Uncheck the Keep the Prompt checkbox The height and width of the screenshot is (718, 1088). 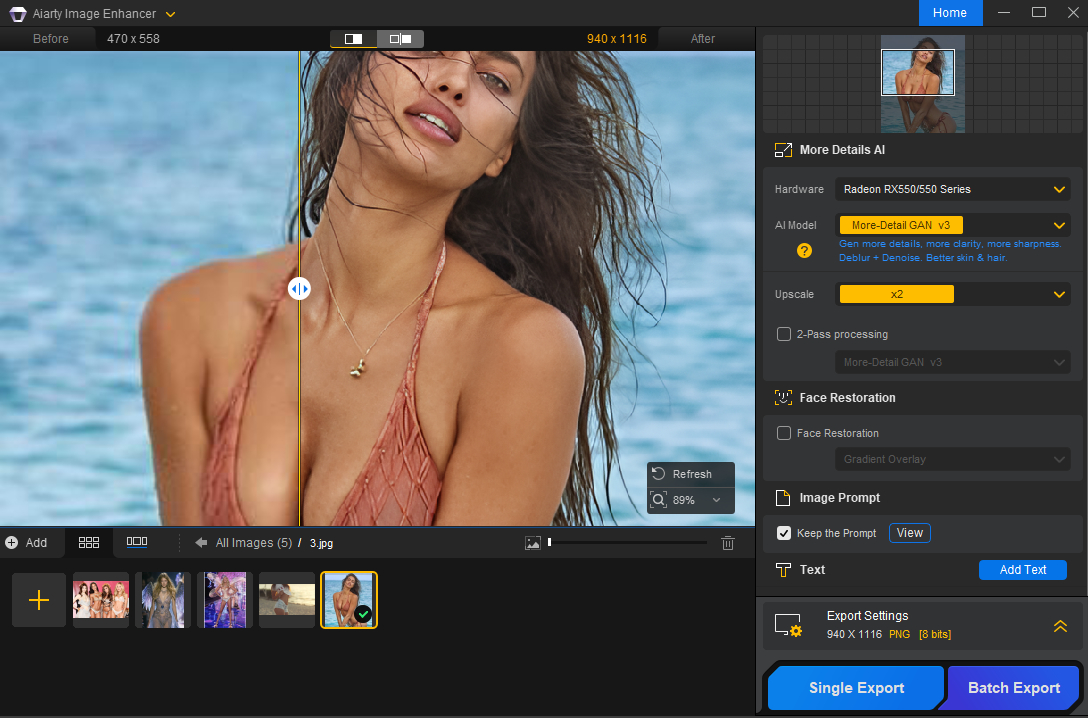[x=785, y=533]
